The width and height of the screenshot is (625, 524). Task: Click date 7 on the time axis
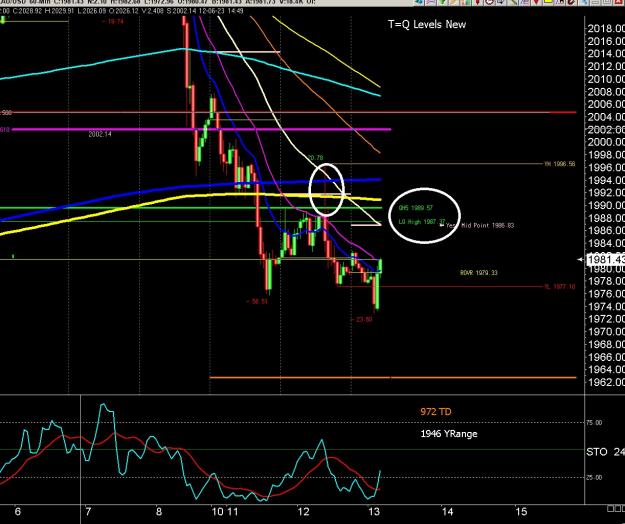click(88, 511)
